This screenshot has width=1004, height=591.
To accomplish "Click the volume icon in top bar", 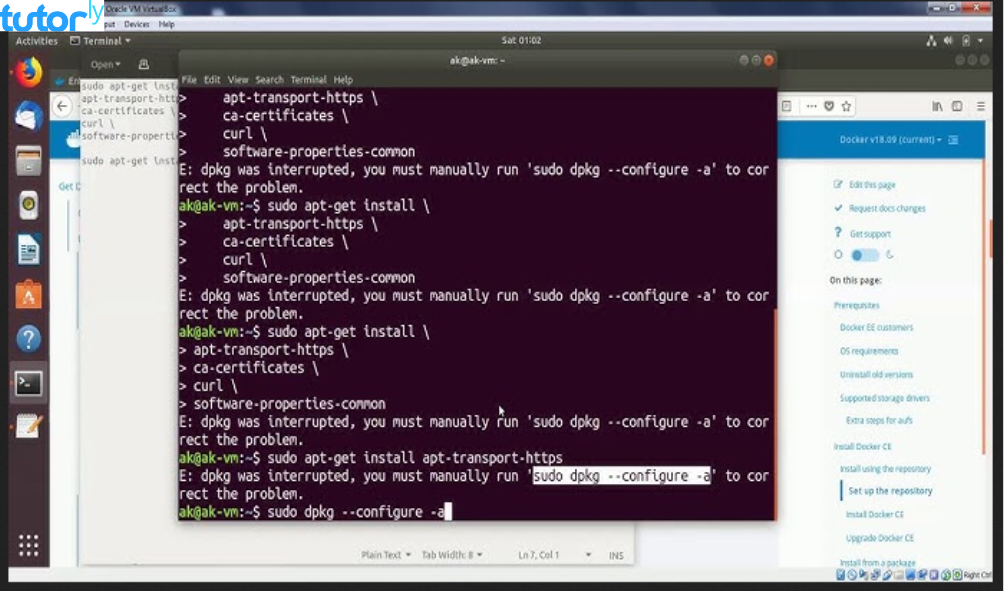I will (x=948, y=41).
